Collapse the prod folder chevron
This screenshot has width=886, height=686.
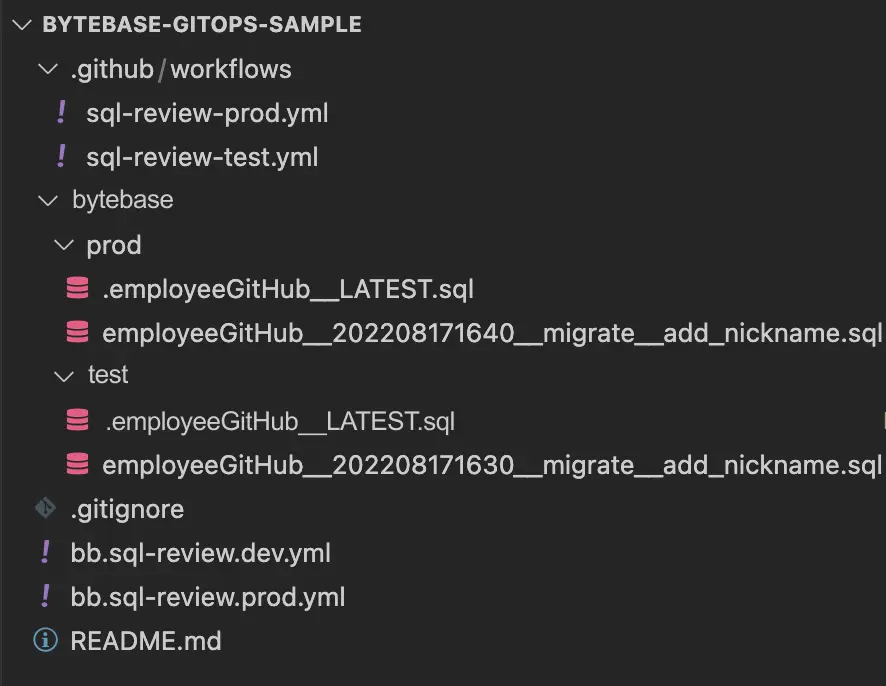click(x=64, y=245)
